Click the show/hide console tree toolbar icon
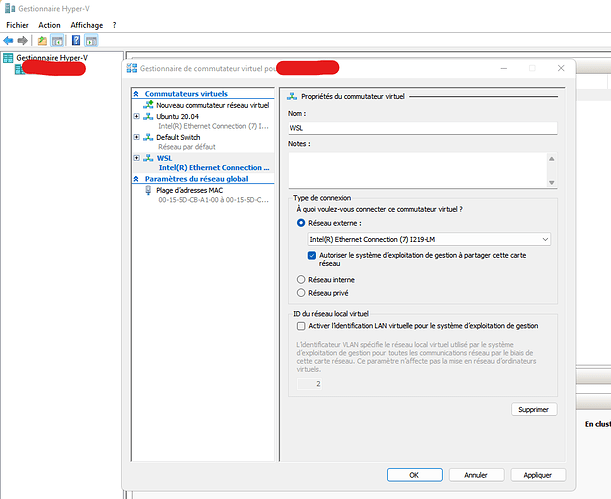 click(x=58, y=41)
